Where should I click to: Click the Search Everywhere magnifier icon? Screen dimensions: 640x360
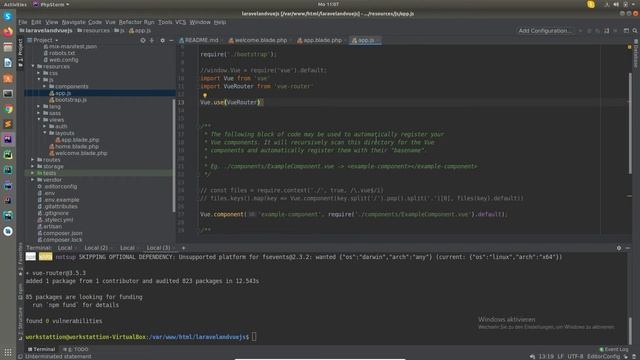pyautogui.click(x=635, y=31)
